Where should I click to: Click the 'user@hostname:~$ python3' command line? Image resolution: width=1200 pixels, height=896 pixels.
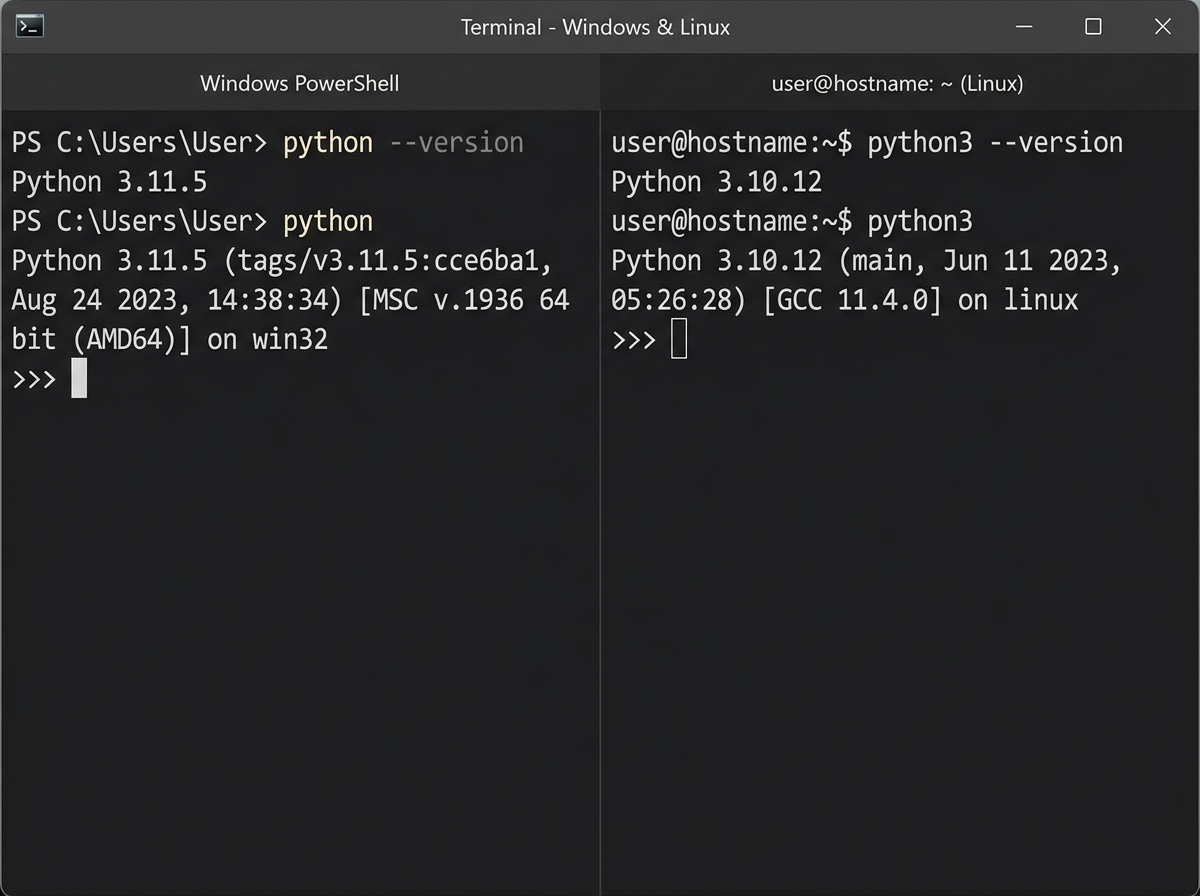[x=792, y=222]
